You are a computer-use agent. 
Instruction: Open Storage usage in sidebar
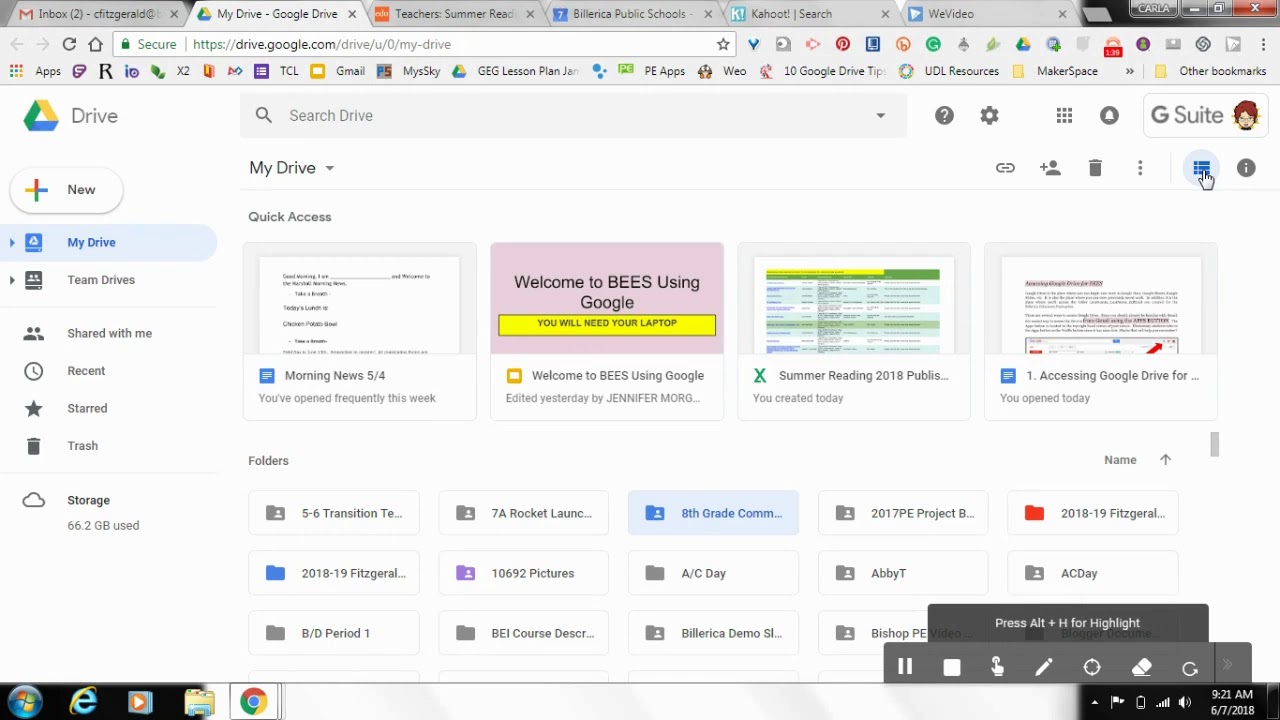(x=88, y=500)
